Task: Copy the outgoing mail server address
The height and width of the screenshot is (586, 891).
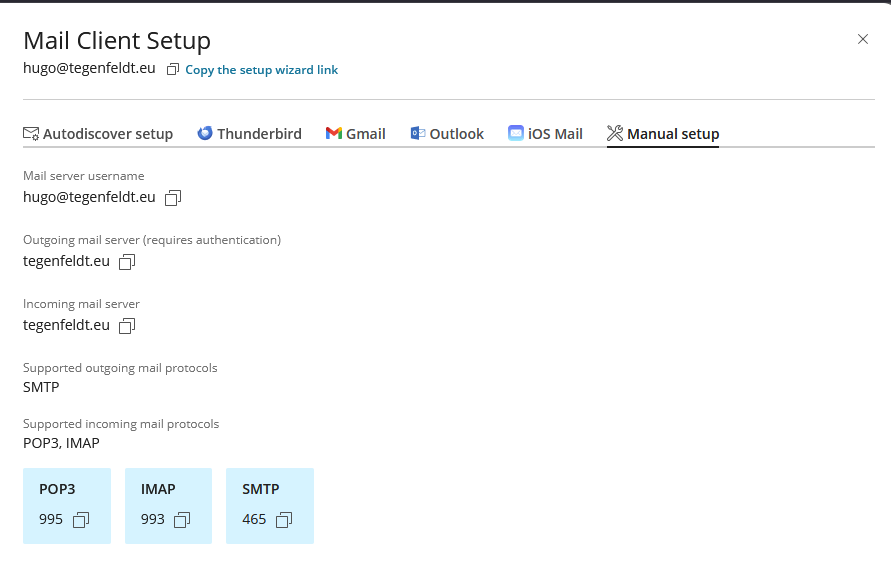Action: (127, 262)
